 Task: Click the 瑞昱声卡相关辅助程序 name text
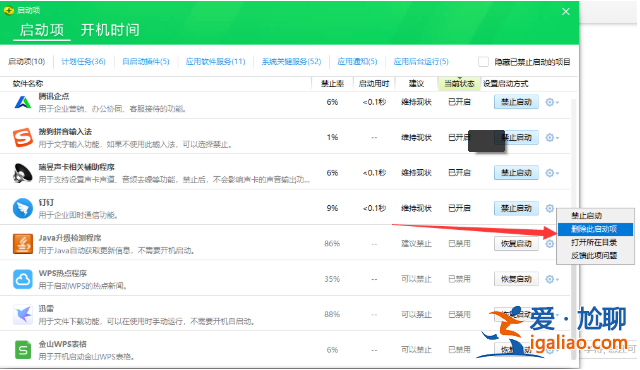click(76, 167)
